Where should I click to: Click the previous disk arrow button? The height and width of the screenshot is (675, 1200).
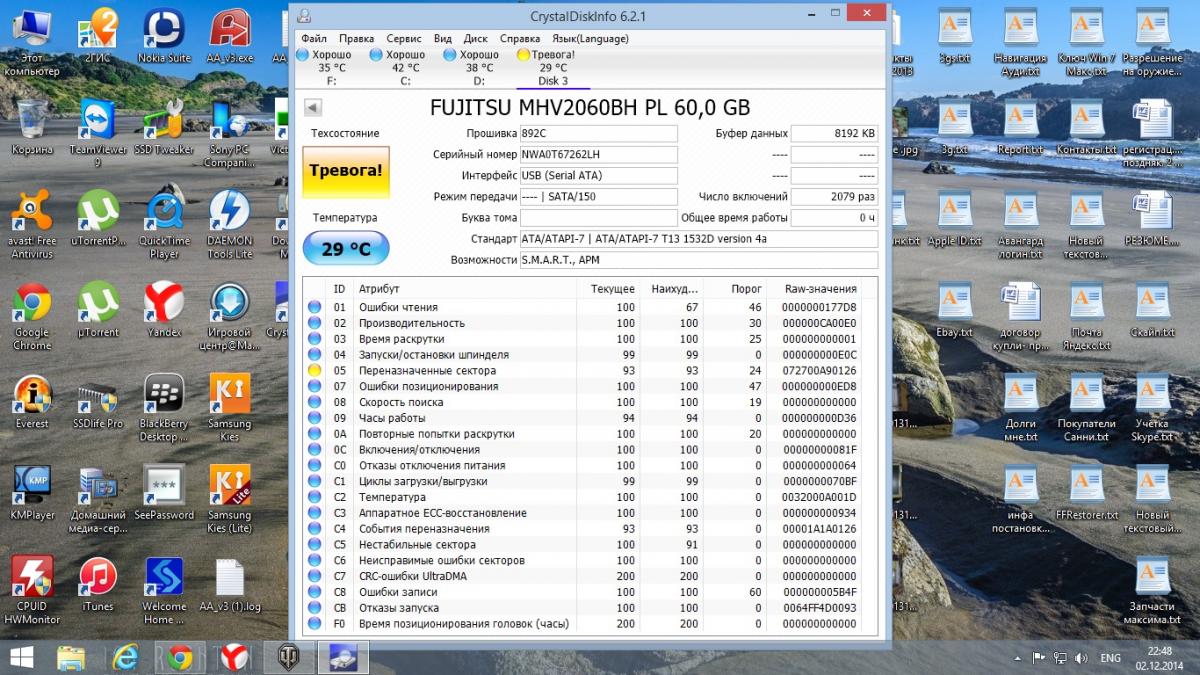[x=312, y=107]
